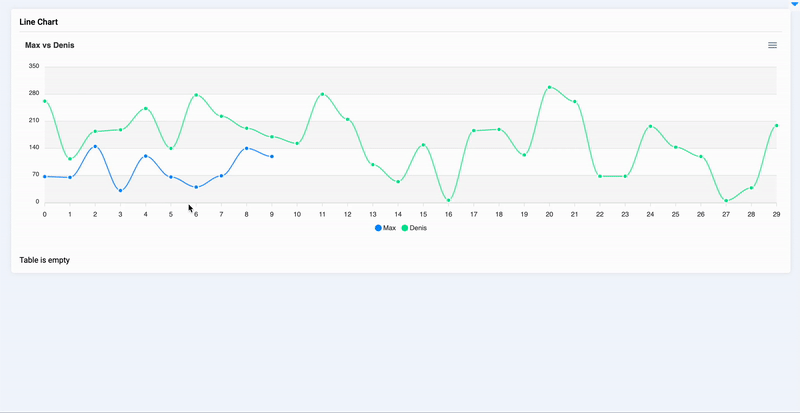Toggle Max series via legend label

[x=390, y=229]
